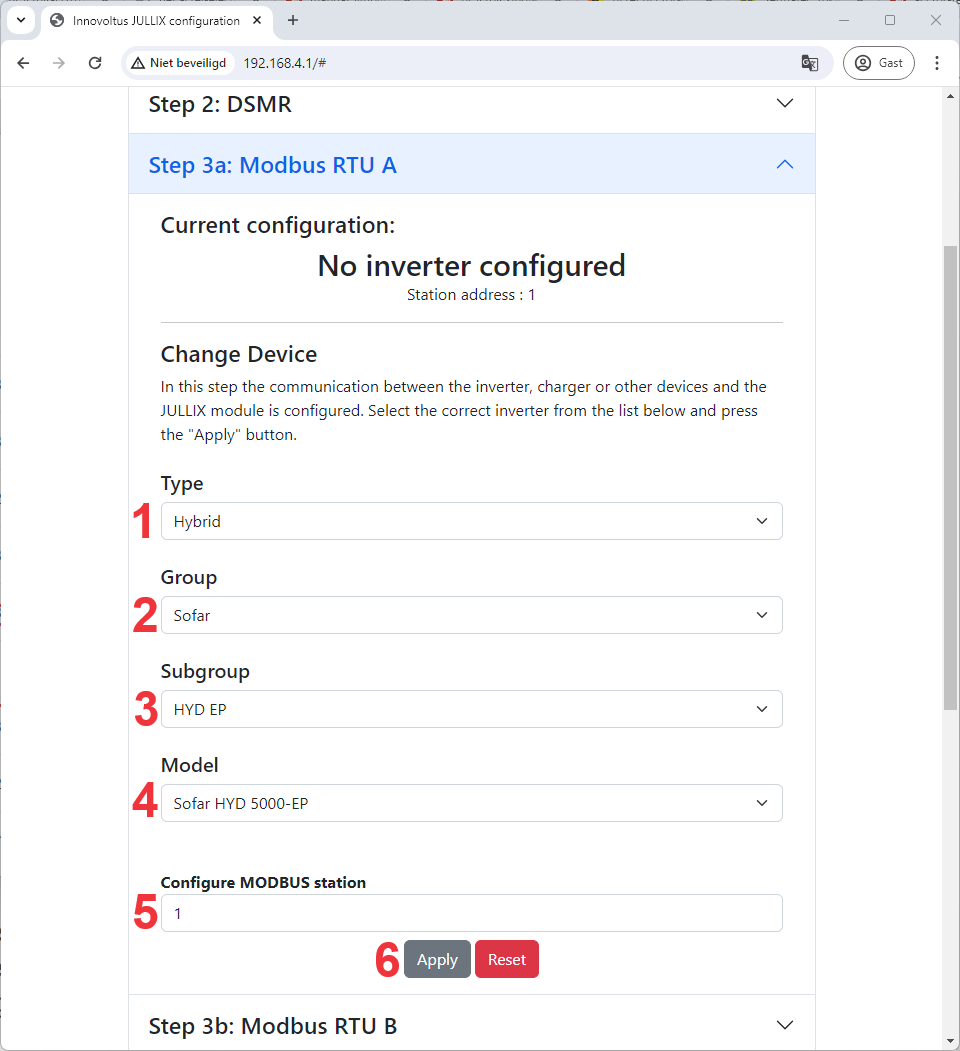Open the Type dropdown showing Hybrid

coord(472,521)
